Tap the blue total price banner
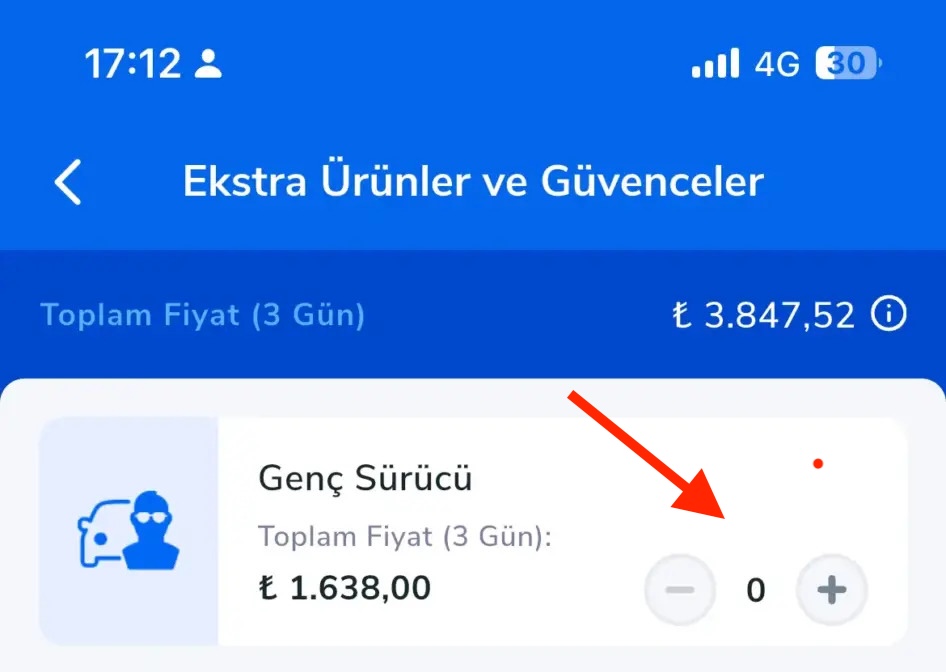This screenshot has height=672, width=946. click(x=473, y=313)
